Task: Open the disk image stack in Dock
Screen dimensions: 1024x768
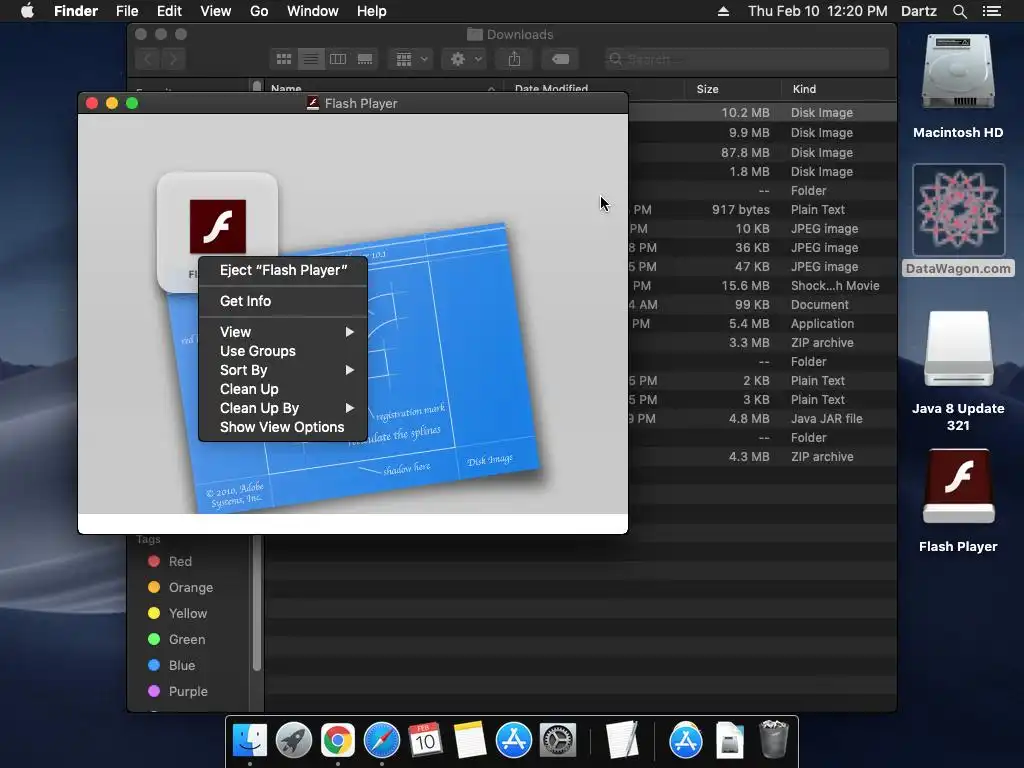Action: [x=729, y=740]
